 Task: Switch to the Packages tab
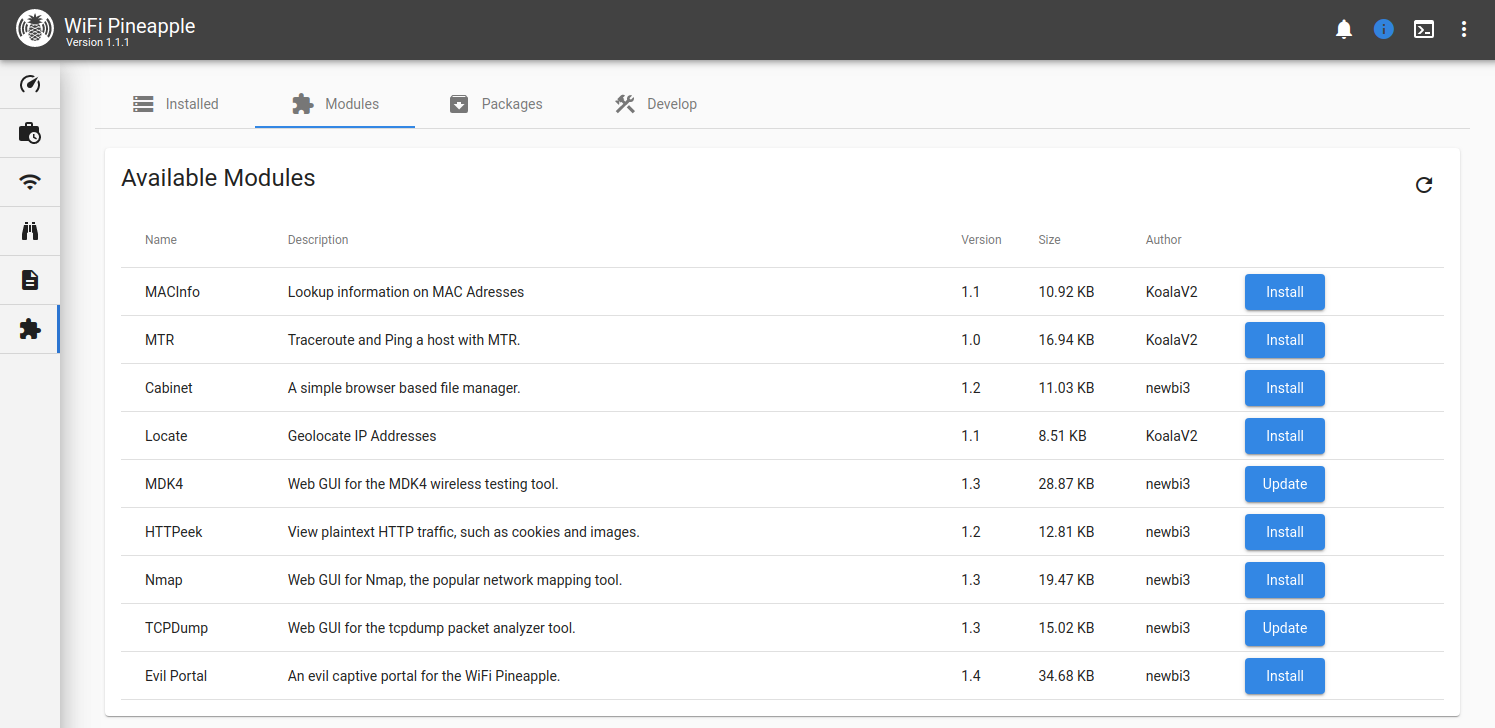click(495, 104)
